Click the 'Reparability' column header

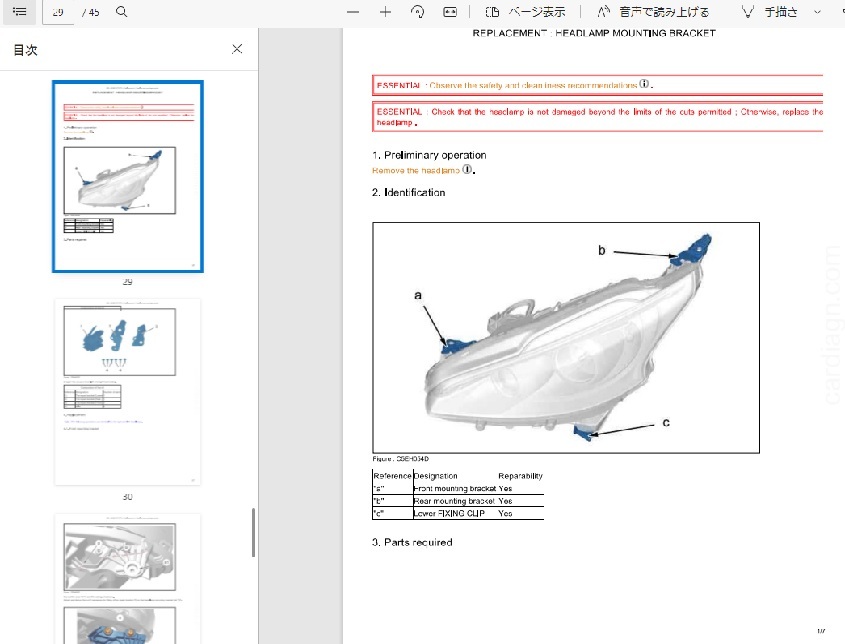(x=521, y=476)
